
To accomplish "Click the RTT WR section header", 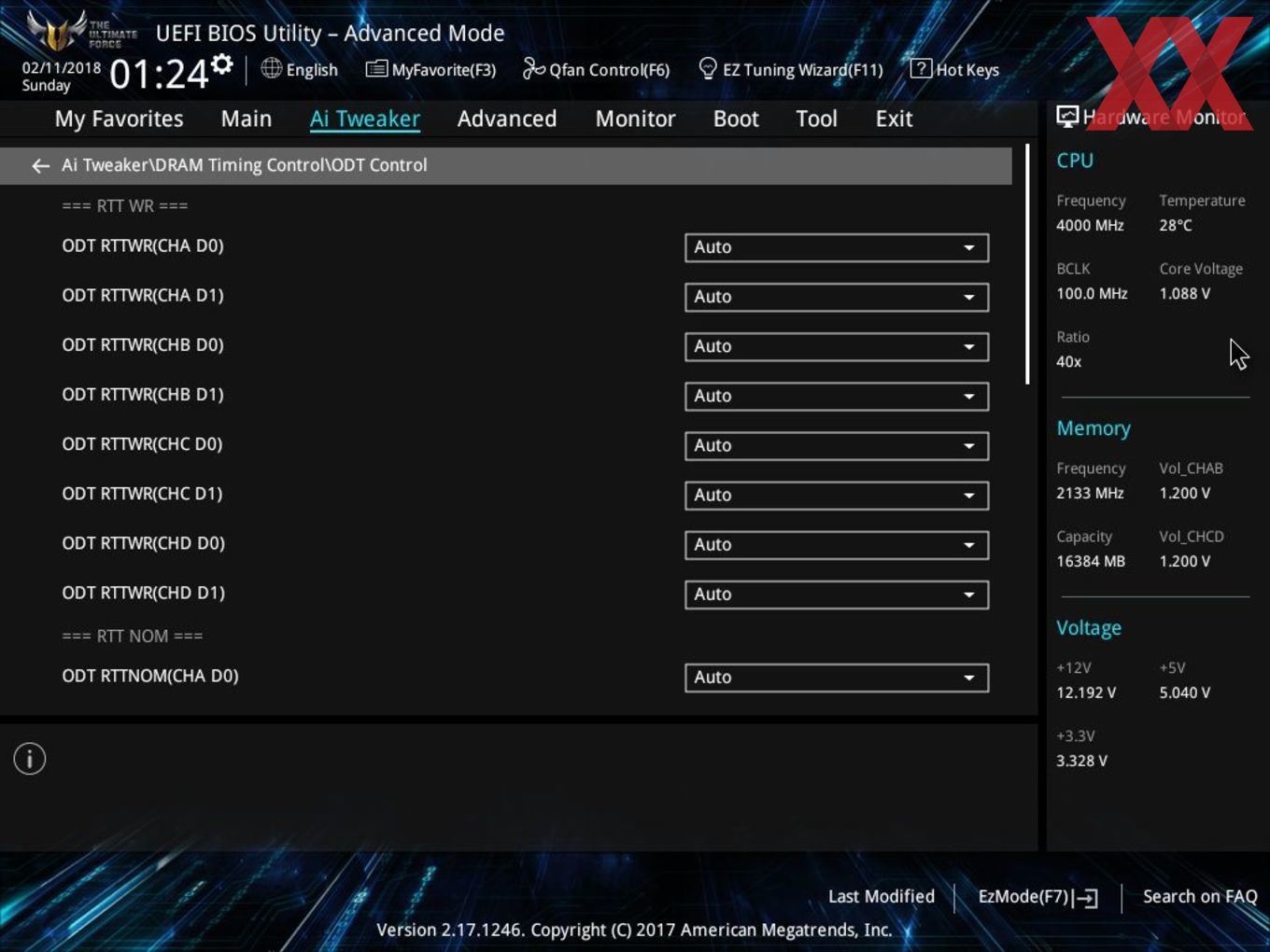I will point(125,205).
